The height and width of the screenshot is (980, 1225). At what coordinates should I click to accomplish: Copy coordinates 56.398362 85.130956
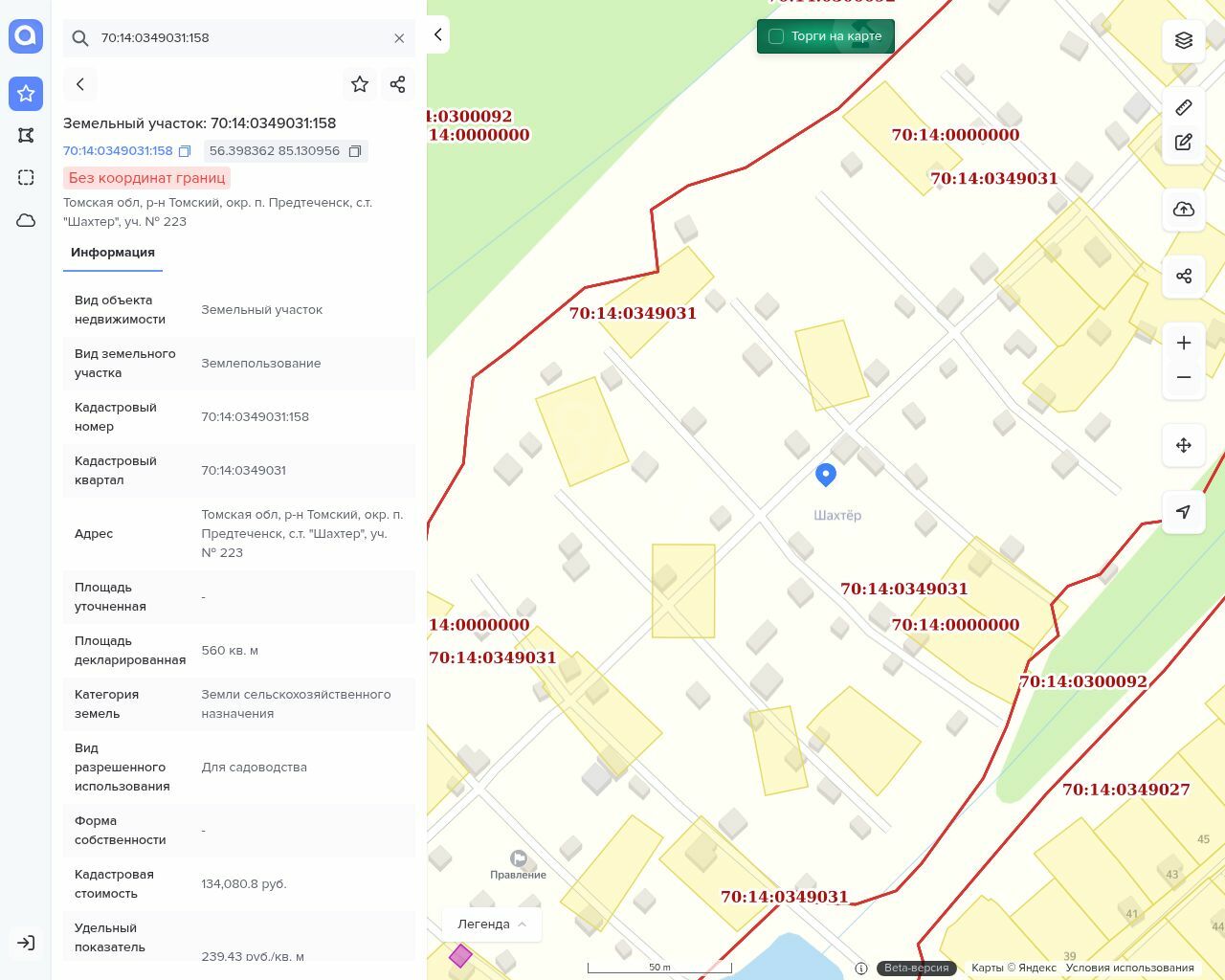(355, 151)
